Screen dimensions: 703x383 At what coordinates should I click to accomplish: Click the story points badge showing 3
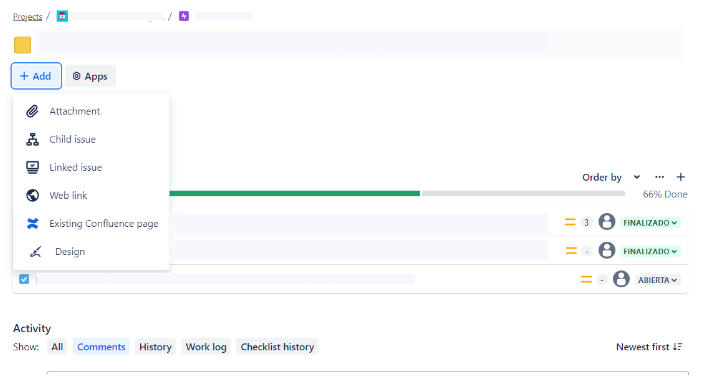pos(586,222)
